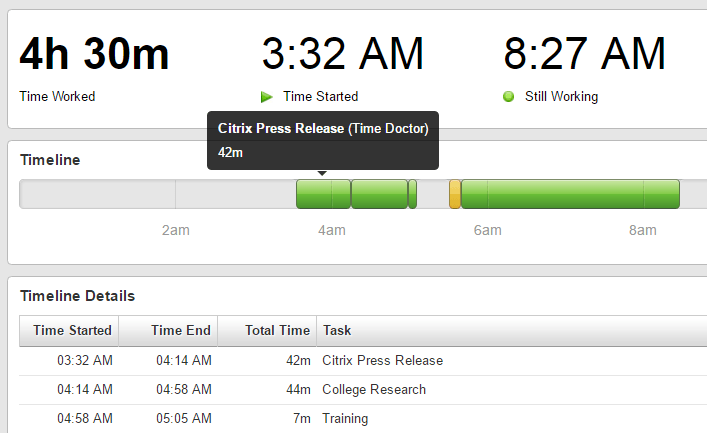This screenshot has width=707, height=433.
Task: Select the long green block after the yellow segment
Action: click(570, 194)
